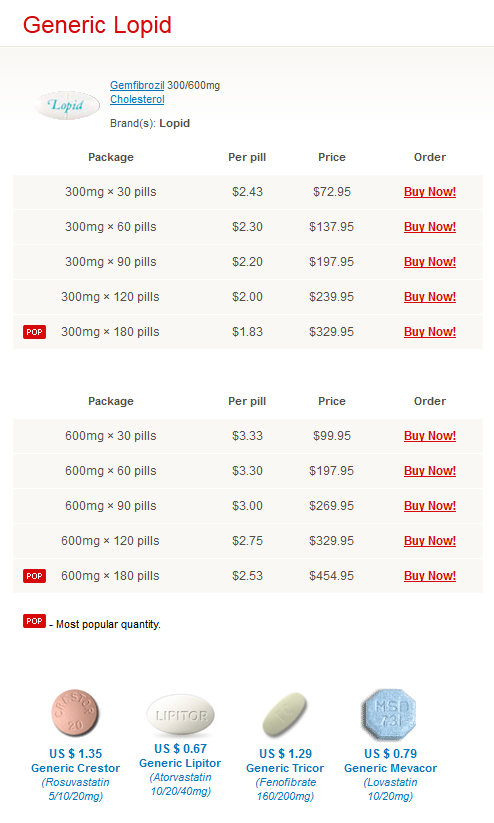Buy Now for 600mg × 30 pills
Image resolution: width=494 pixels, height=823 pixels.
[x=430, y=436]
